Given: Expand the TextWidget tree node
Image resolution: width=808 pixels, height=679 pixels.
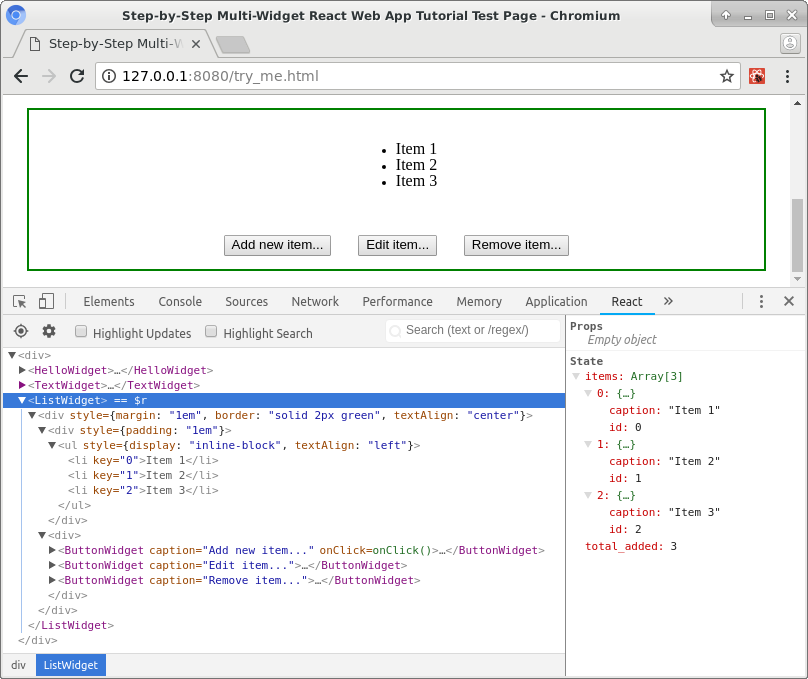Looking at the screenshot, I should [22, 385].
